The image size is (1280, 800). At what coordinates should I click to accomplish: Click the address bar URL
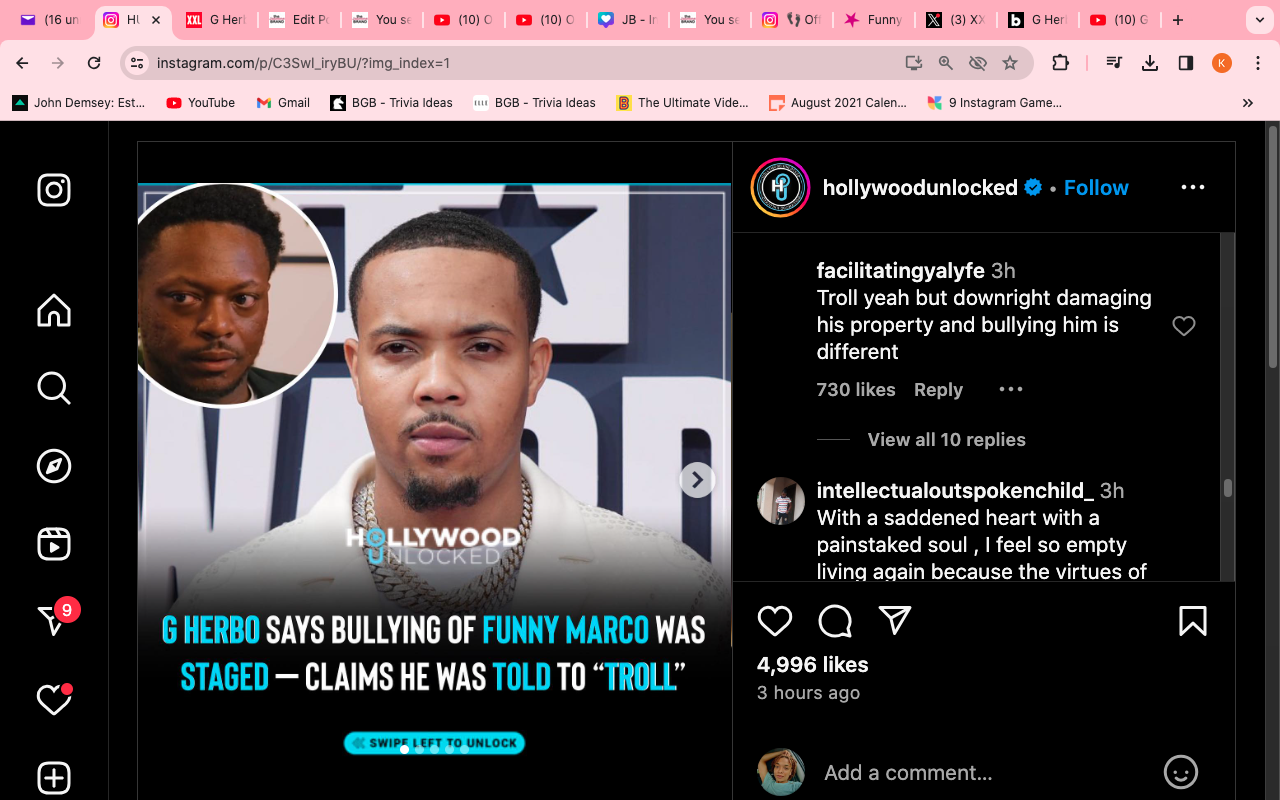303,63
